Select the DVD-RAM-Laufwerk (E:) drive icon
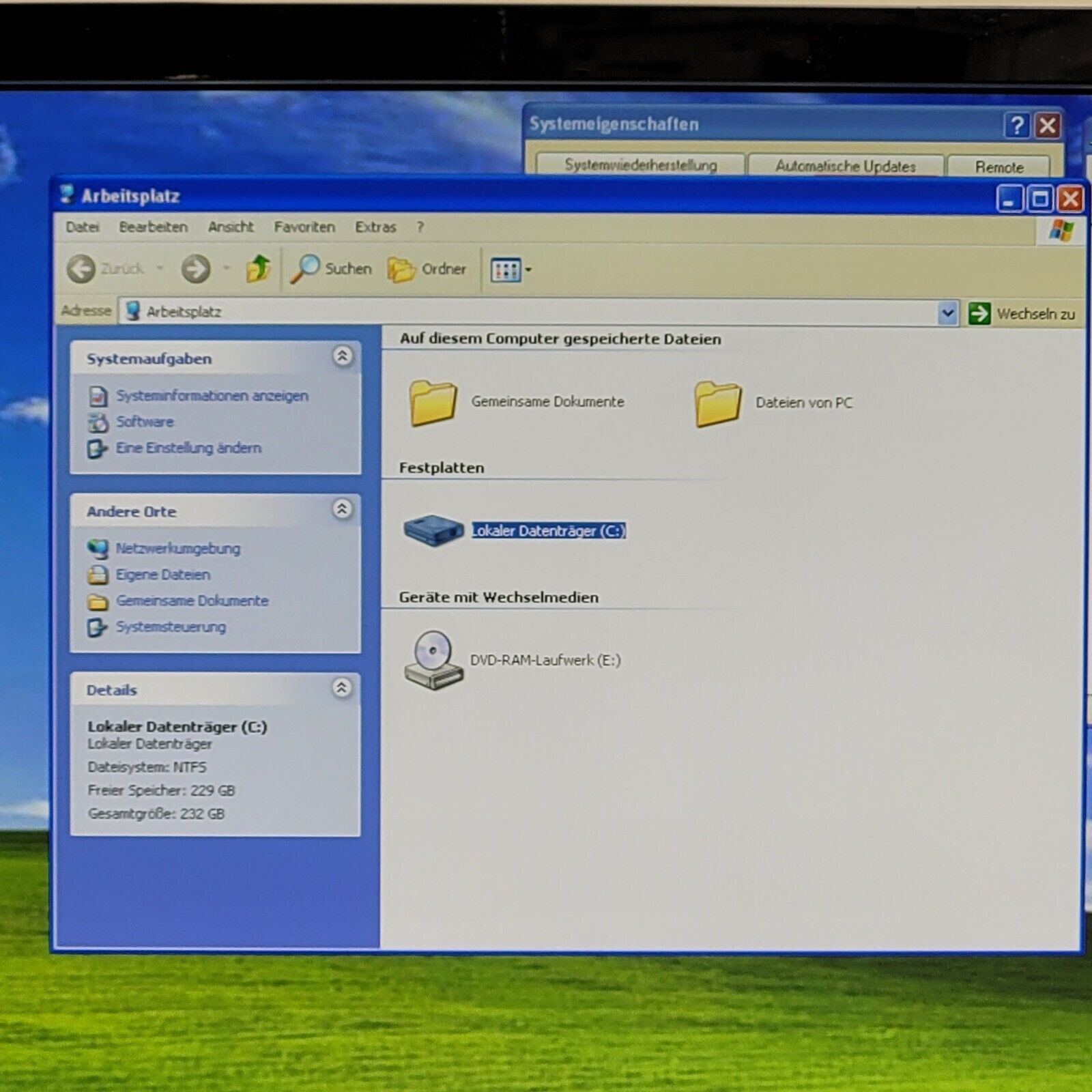 pyautogui.click(x=433, y=659)
